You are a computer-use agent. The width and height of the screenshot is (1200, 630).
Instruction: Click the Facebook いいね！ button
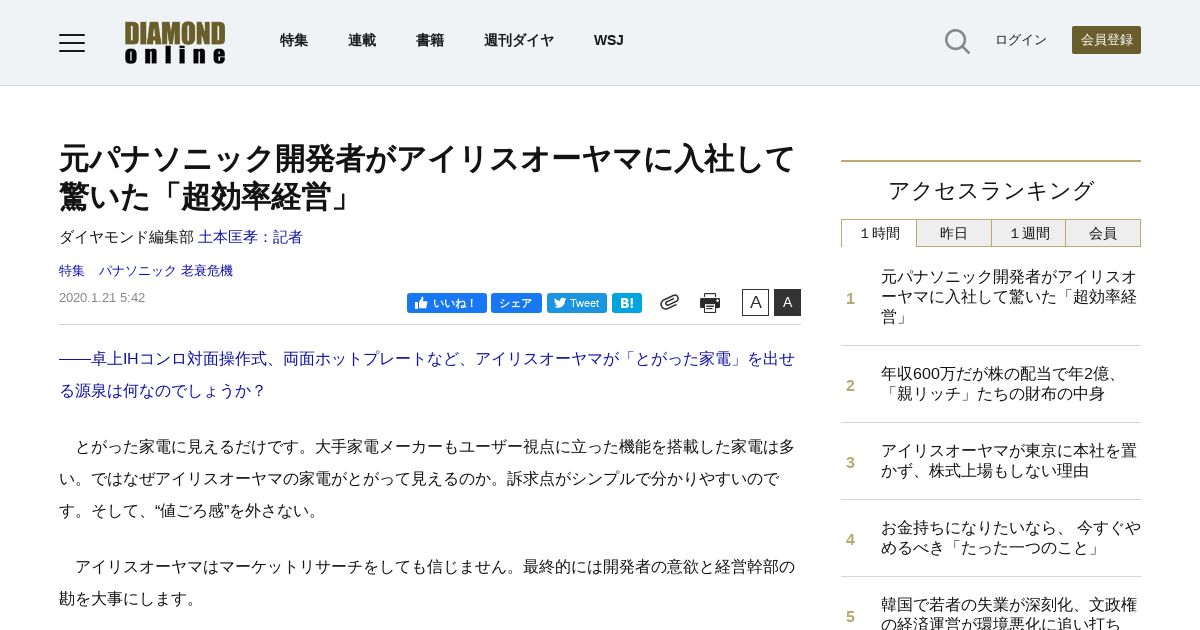pyautogui.click(x=446, y=303)
